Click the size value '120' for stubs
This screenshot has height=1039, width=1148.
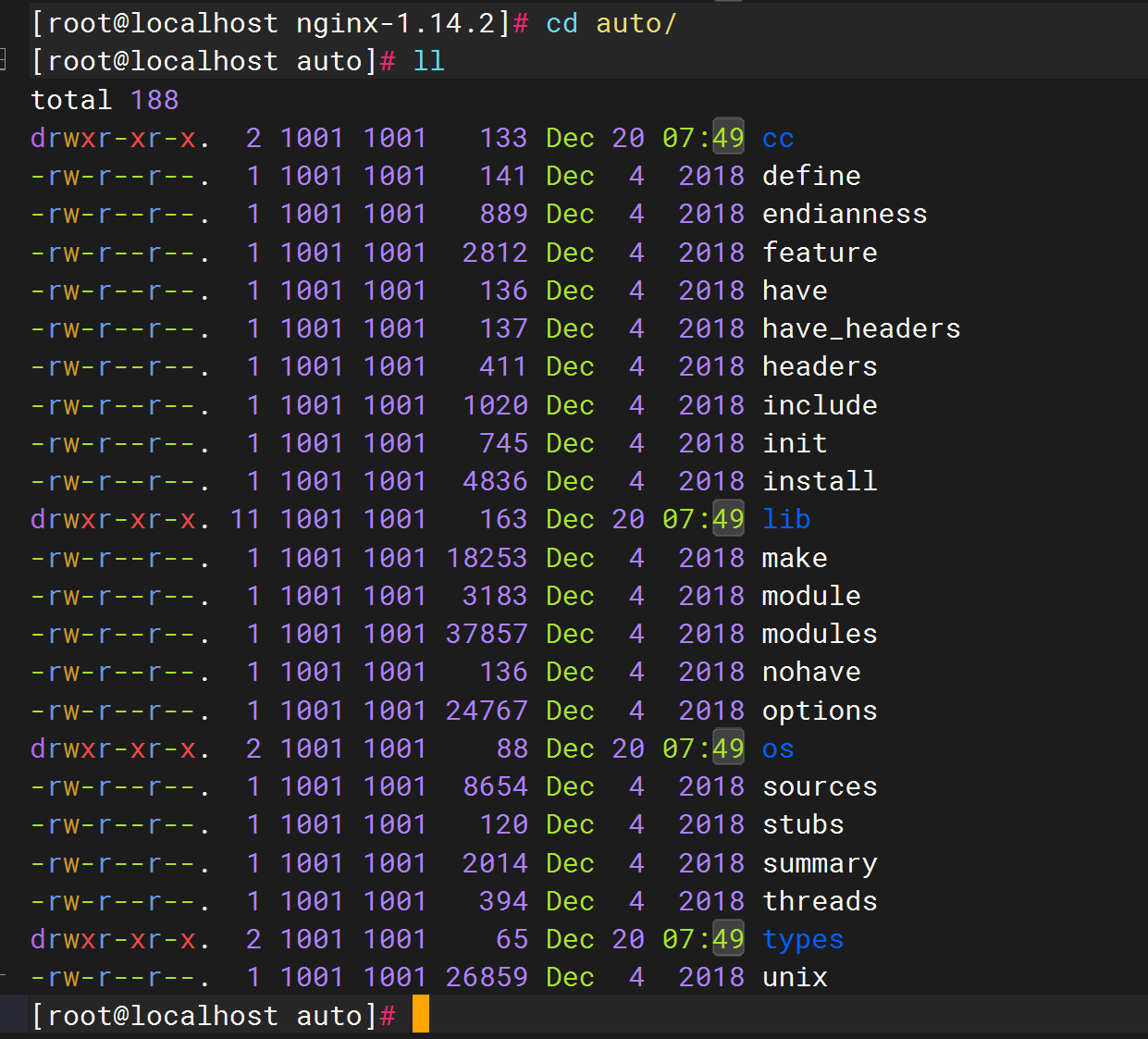pos(503,824)
